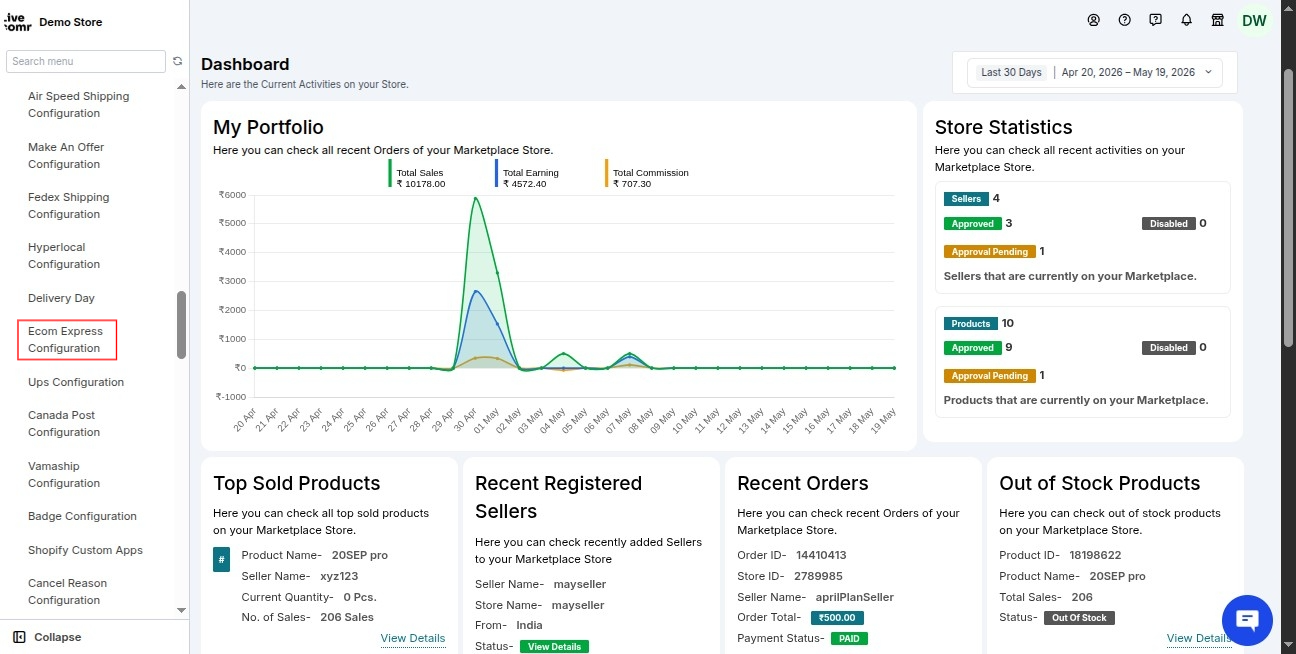Open View Details link under Top Sold Products
The width and height of the screenshot is (1296, 654).
pyautogui.click(x=413, y=638)
